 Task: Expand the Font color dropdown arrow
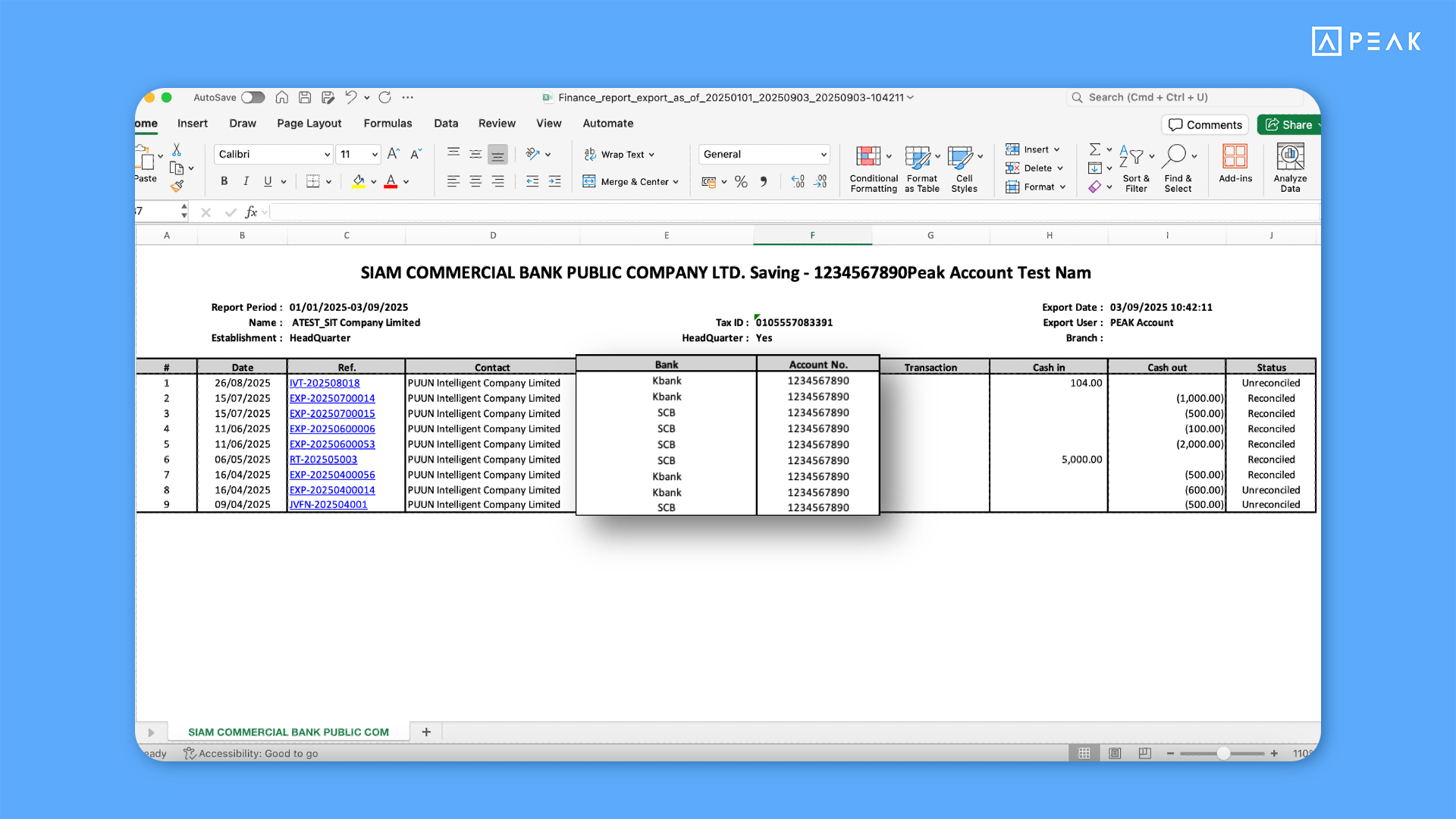(406, 182)
